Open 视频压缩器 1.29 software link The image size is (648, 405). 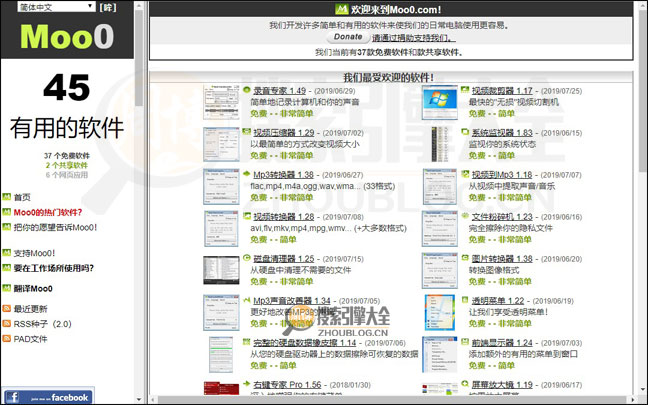(x=284, y=133)
